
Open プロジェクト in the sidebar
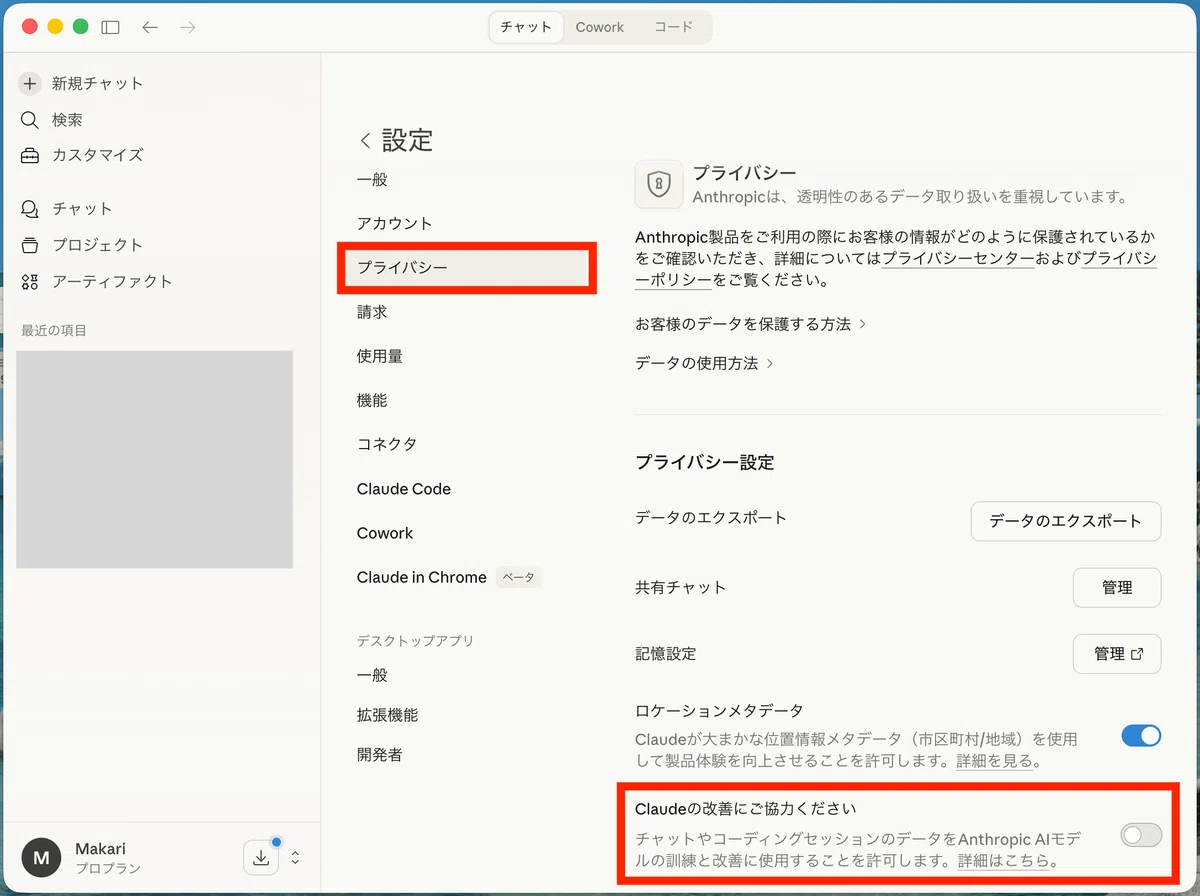pyautogui.click(x=97, y=245)
